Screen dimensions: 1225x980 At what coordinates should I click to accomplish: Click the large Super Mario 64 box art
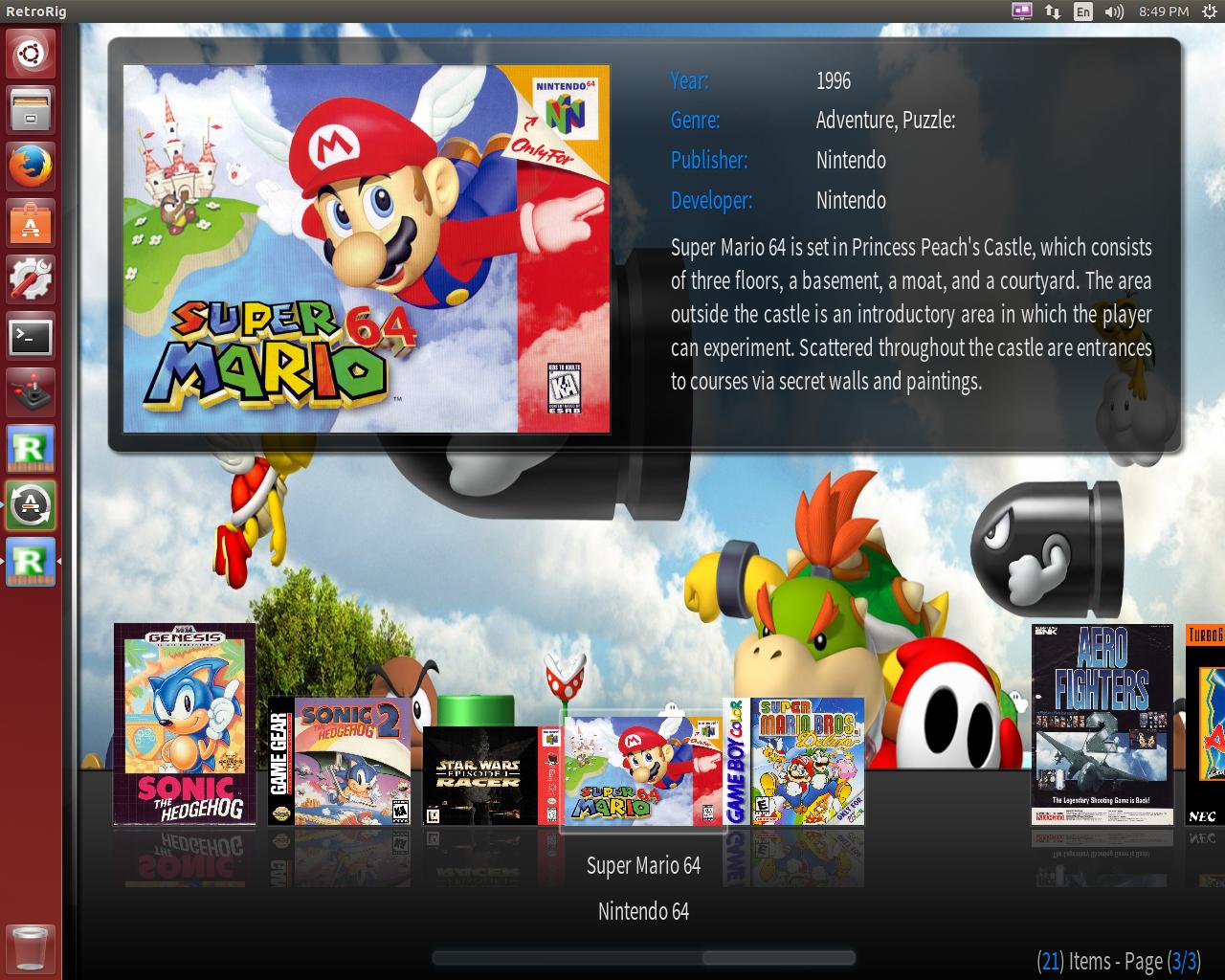pos(367,249)
